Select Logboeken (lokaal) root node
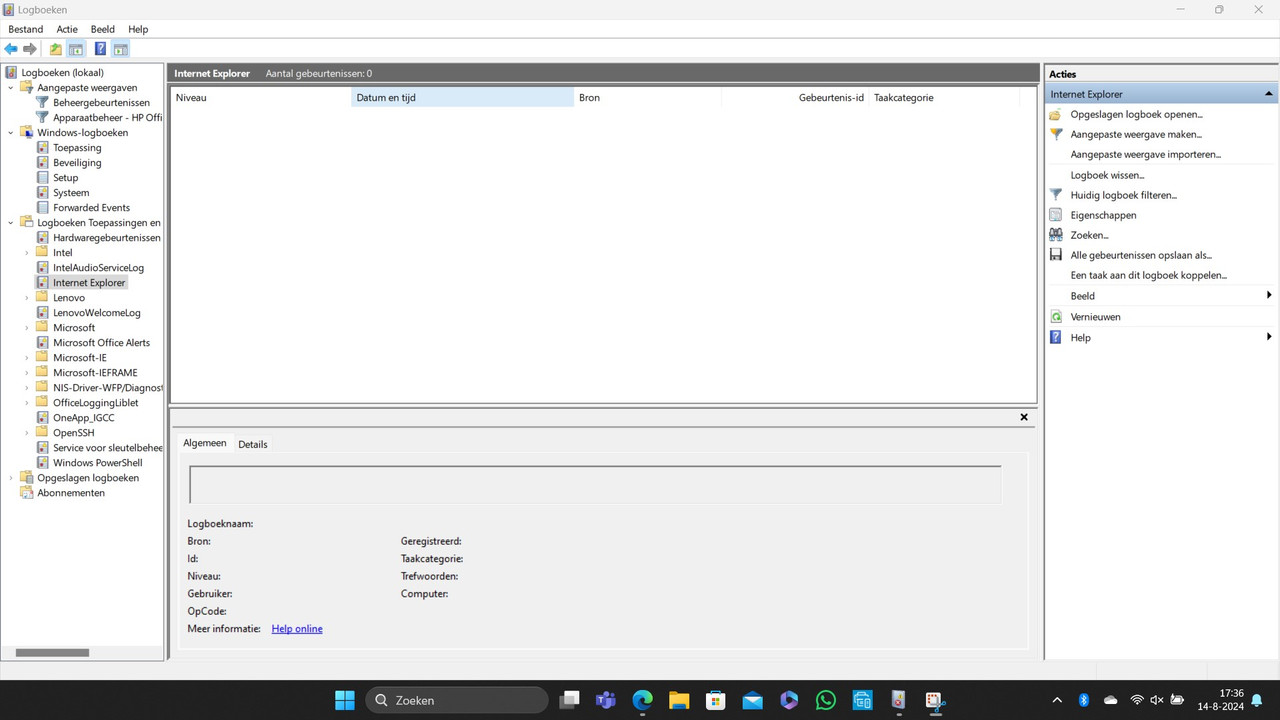The image size is (1280, 720). point(62,72)
